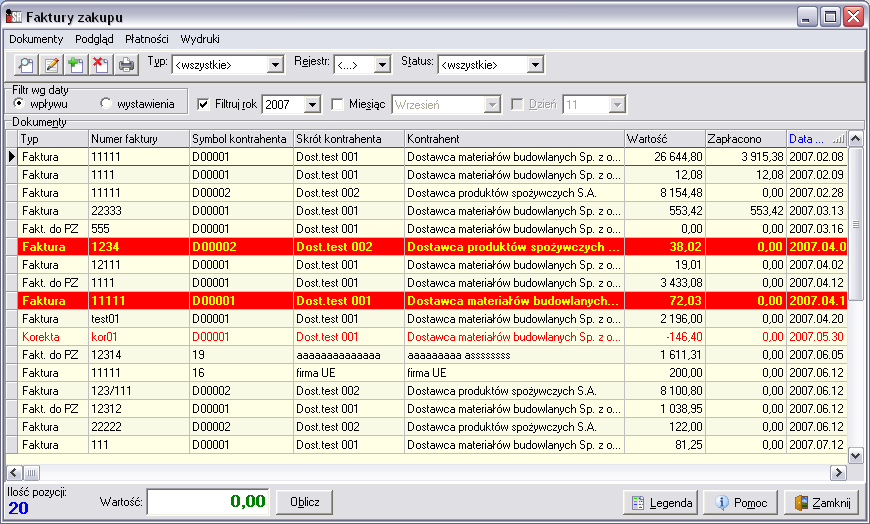
Task: Click value cell 8 154,48
Action: click(x=665, y=193)
